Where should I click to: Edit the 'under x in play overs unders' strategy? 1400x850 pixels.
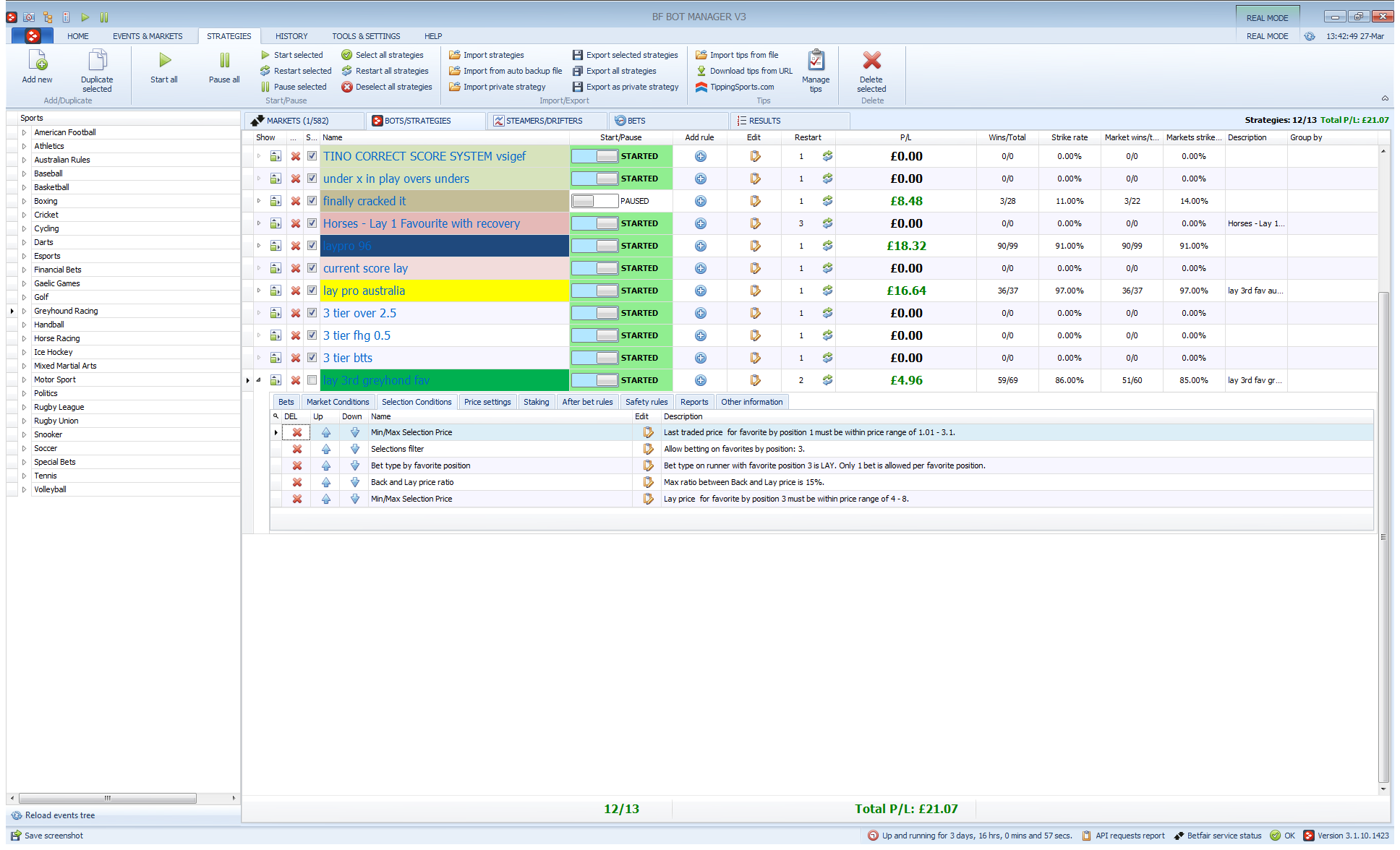[x=755, y=179]
